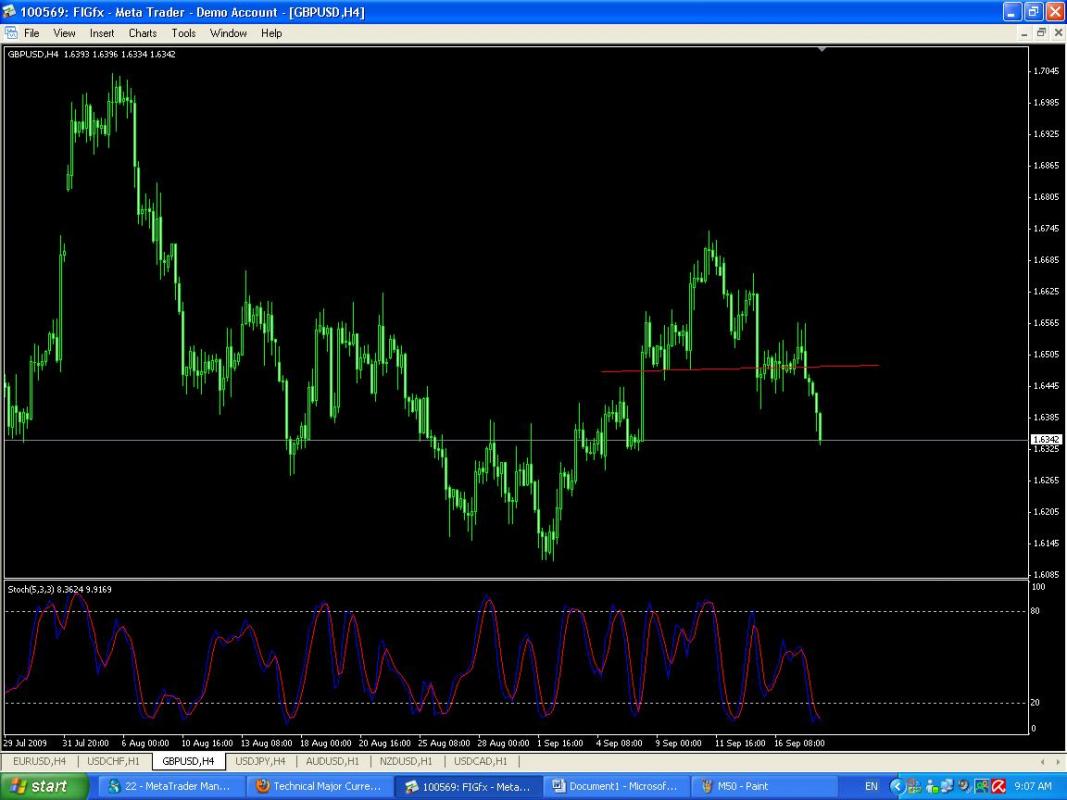Click the 1 Sep 16:00 date label
The height and width of the screenshot is (800, 1067).
tap(559, 743)
